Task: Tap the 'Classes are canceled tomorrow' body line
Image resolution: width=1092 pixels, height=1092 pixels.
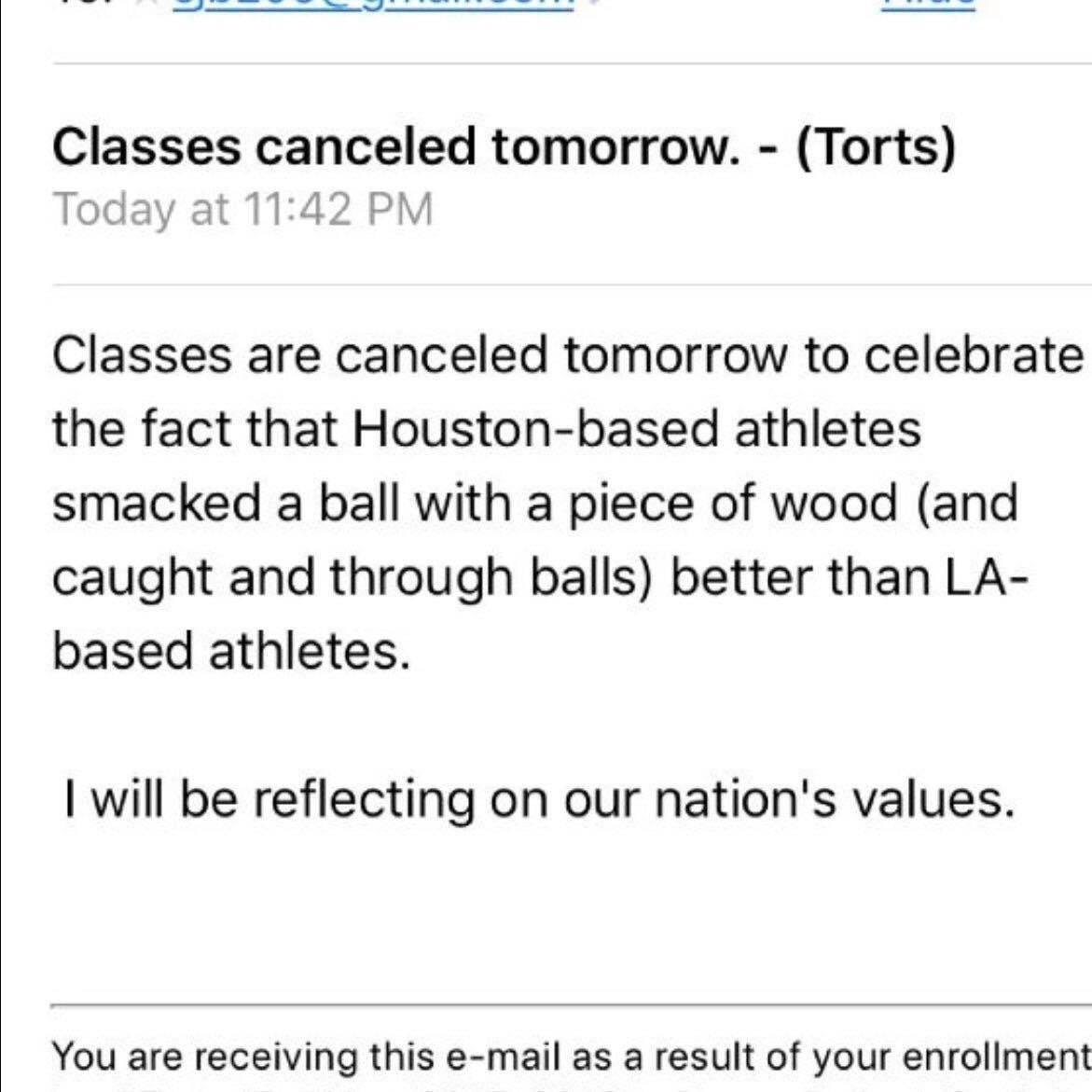Action: pyautogui.click(x=568, y=355)
